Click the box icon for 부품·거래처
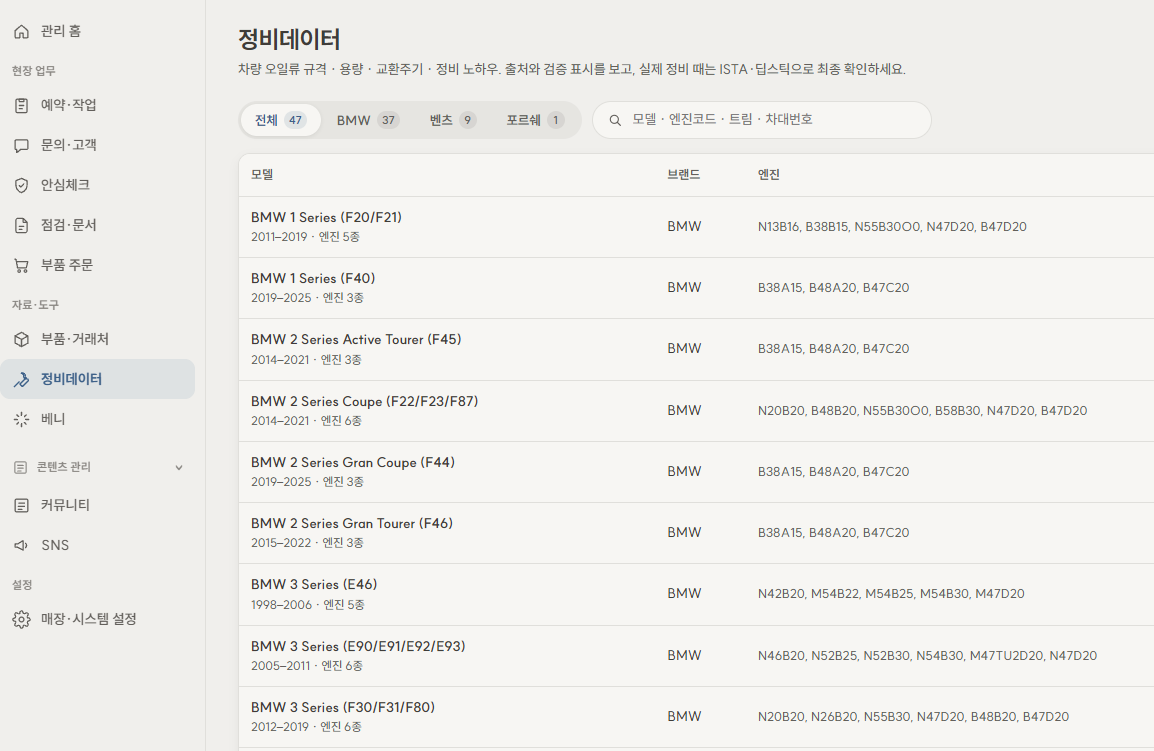The height and width of the screenshot is (751, 1154). tap(21, 339)
